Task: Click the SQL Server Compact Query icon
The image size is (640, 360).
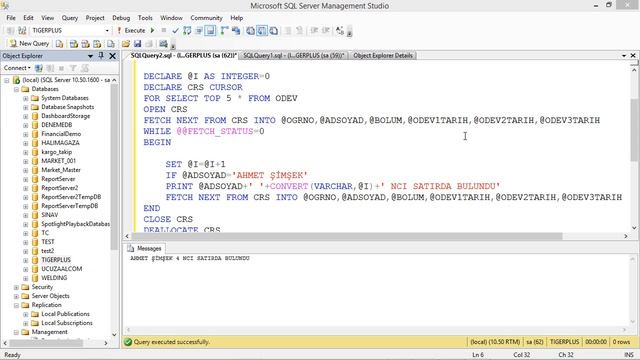Action: (x=111, y=44)
